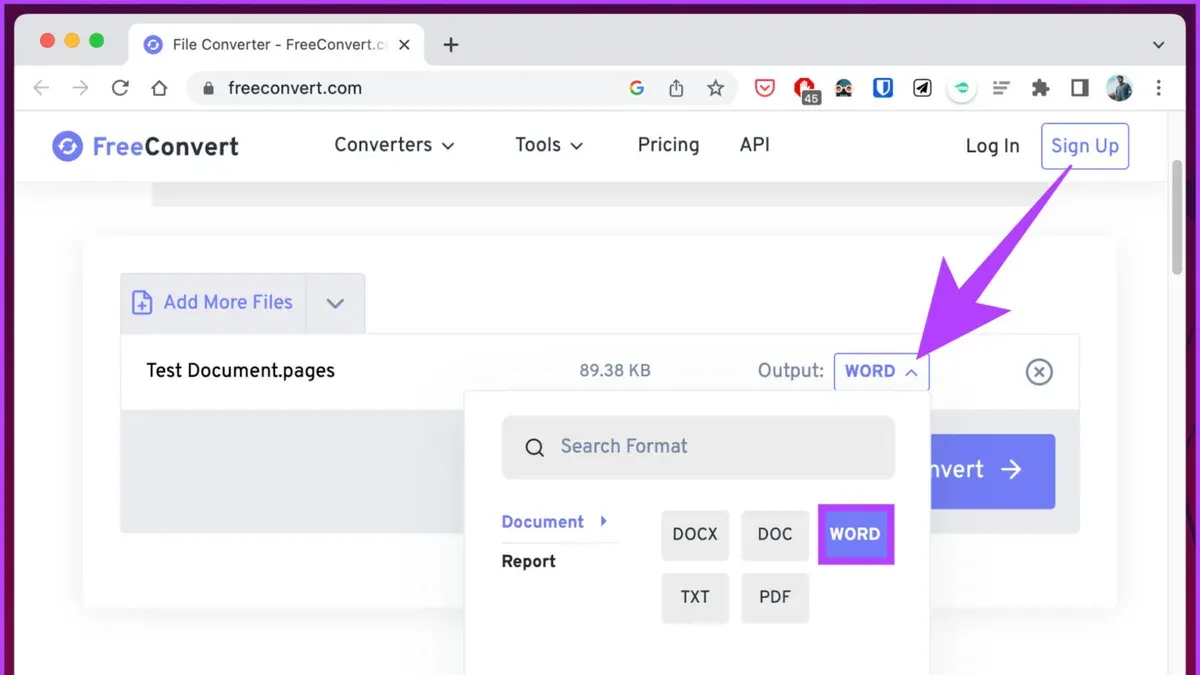The height and width of the screenshot is (675, 1200).
Task: Click the Test Document.pages file name
Action: point(241,371)
